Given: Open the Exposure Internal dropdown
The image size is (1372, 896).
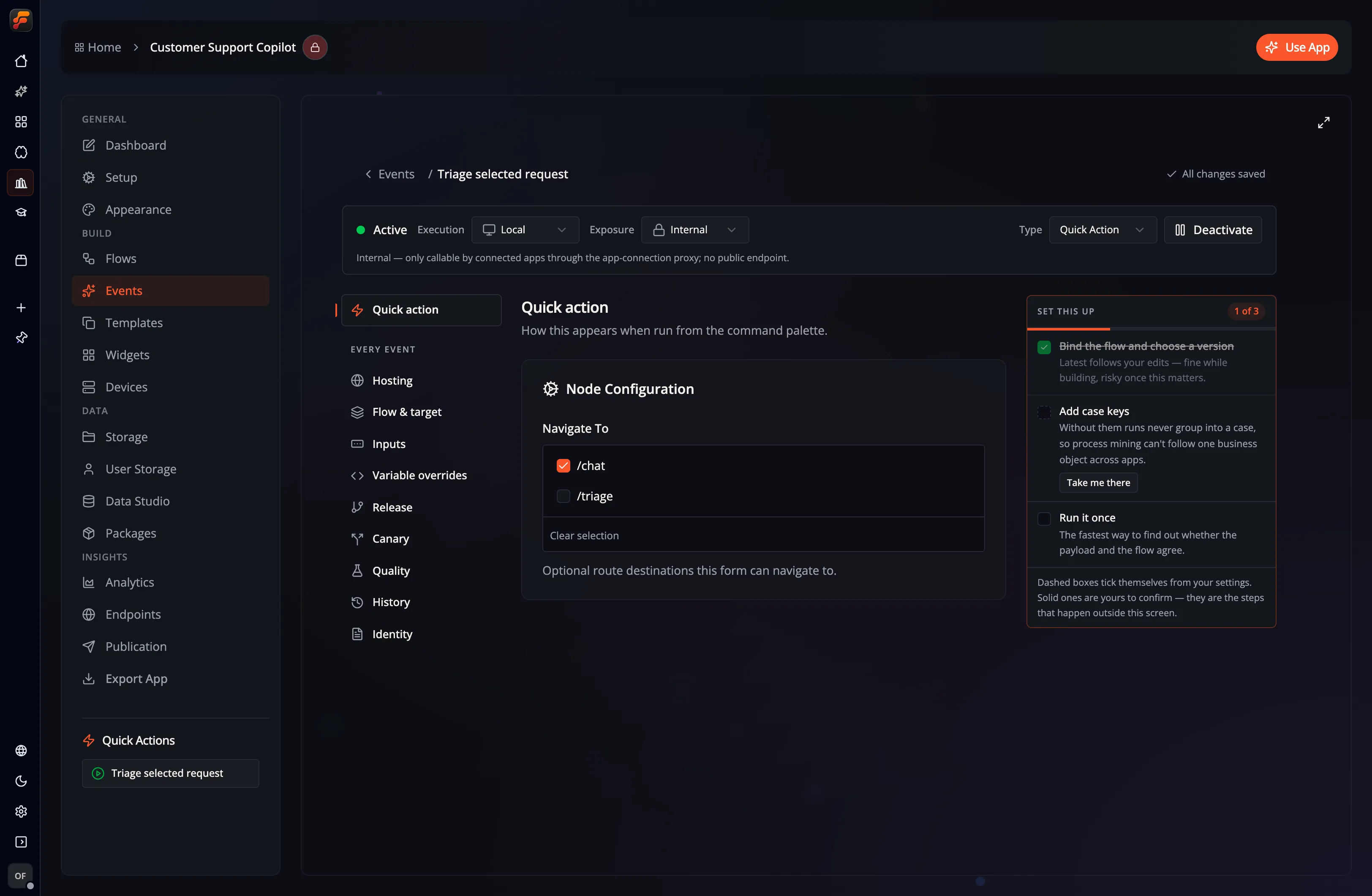Looking at the screenshot, I should (694, 229).
